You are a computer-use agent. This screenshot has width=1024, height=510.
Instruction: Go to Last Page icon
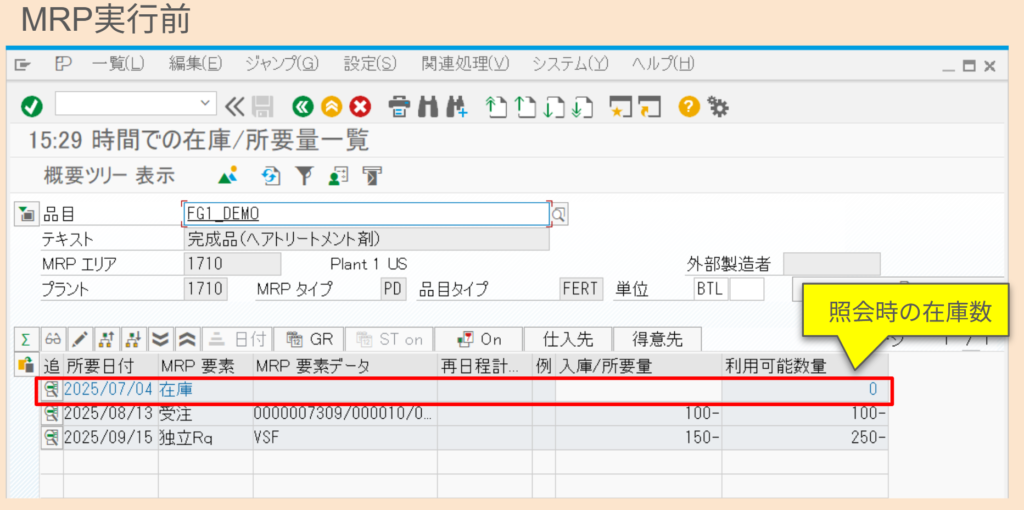click(581, 106)
